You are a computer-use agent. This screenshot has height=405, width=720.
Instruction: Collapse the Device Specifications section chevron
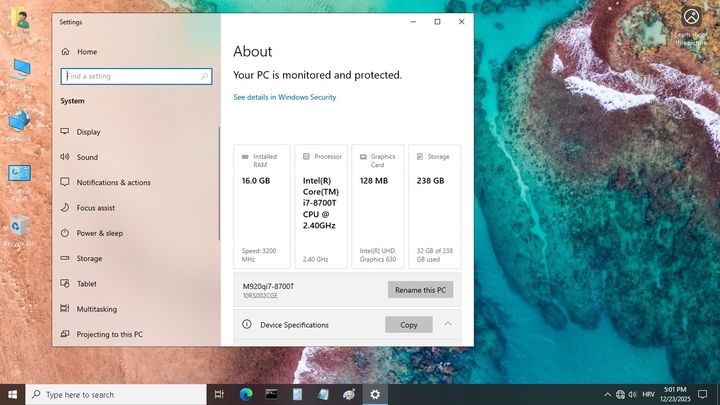[448, 324]
